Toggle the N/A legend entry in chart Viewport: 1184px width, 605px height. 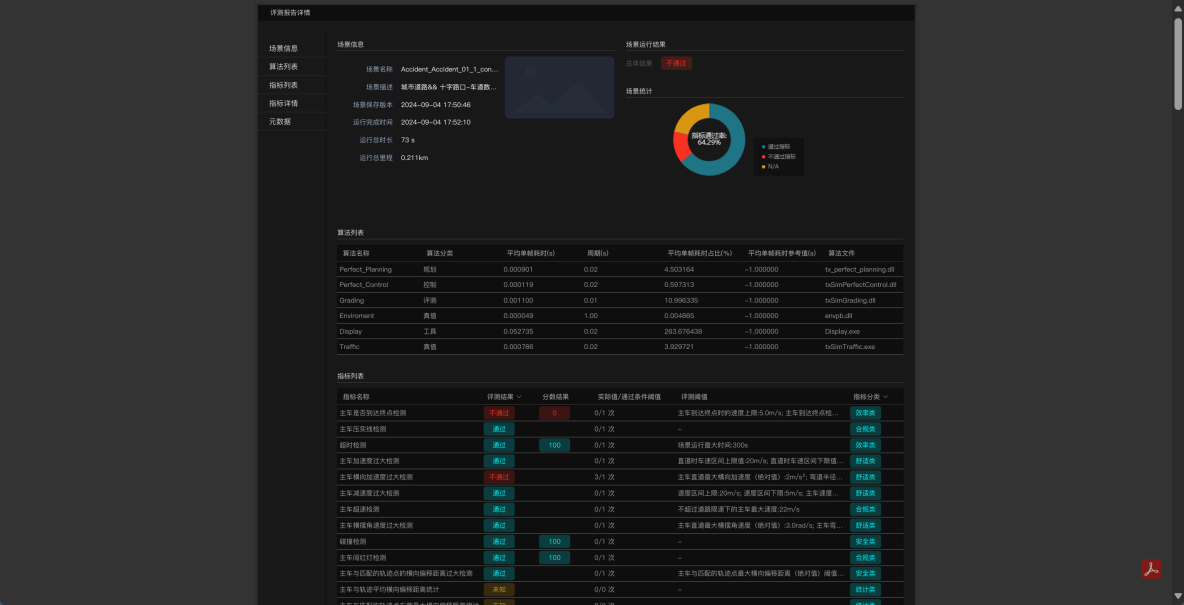pos(772,166)
